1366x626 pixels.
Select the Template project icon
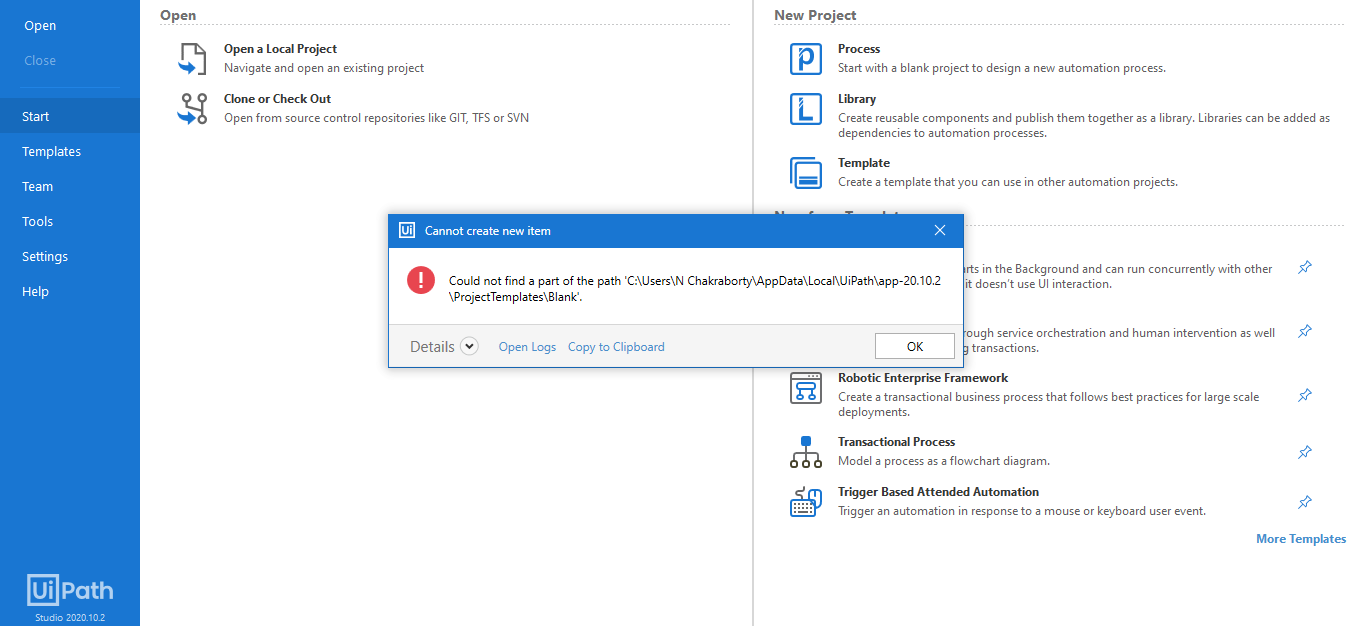coord(806,173)
